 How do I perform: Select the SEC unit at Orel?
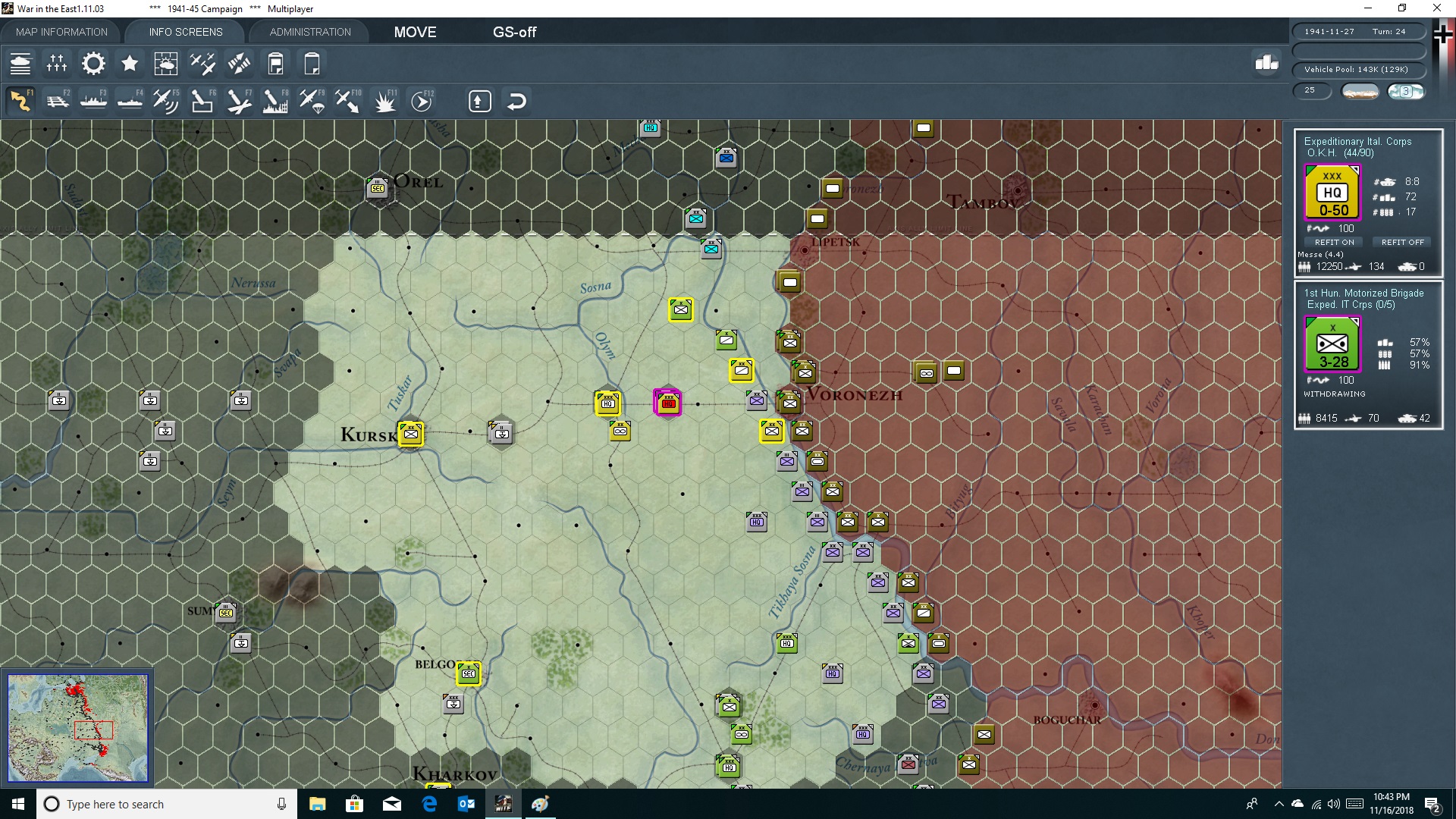(x=377, y=187)
